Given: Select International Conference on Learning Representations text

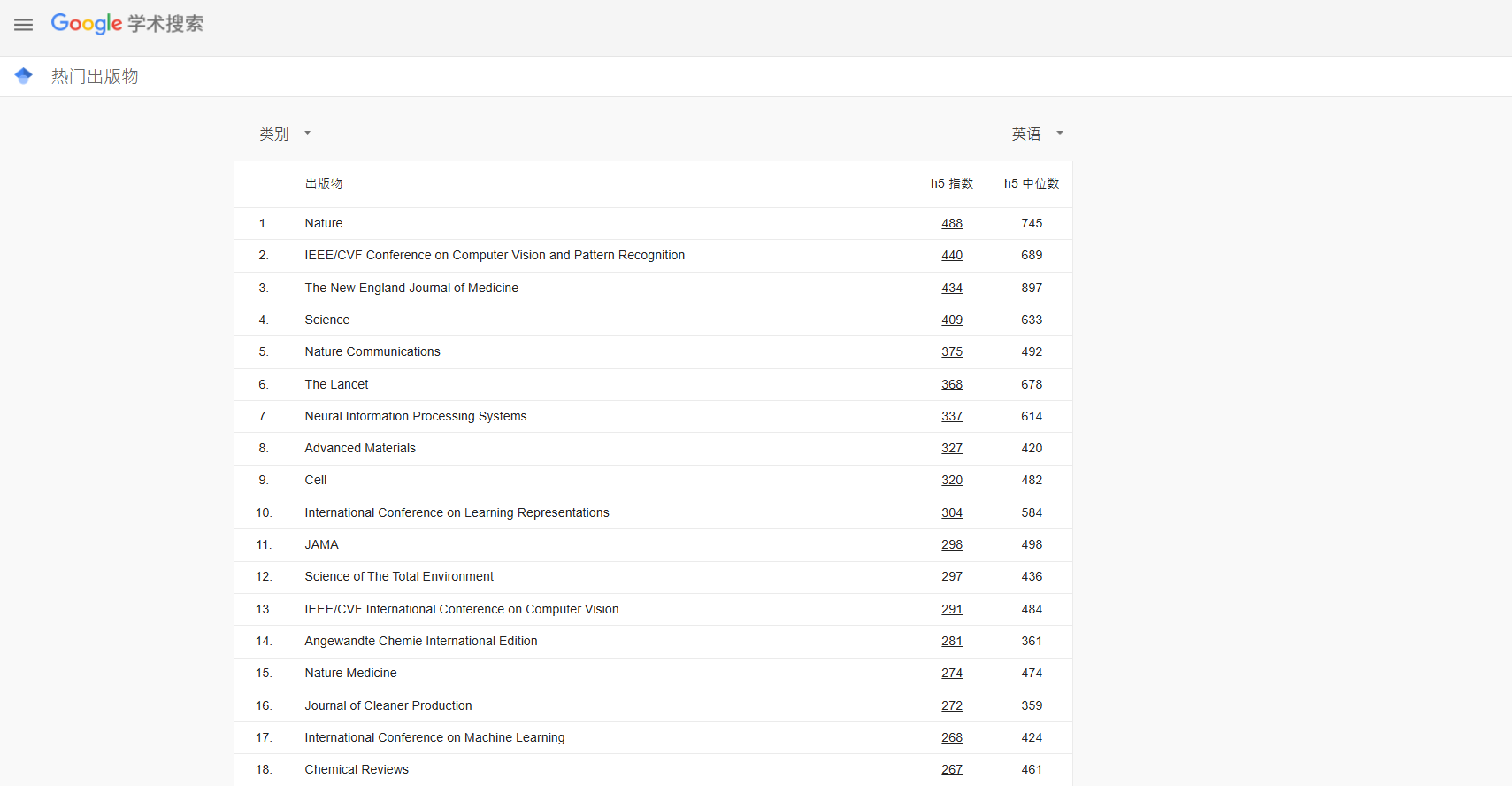Looking at the screenshot, I should (457, 512).
